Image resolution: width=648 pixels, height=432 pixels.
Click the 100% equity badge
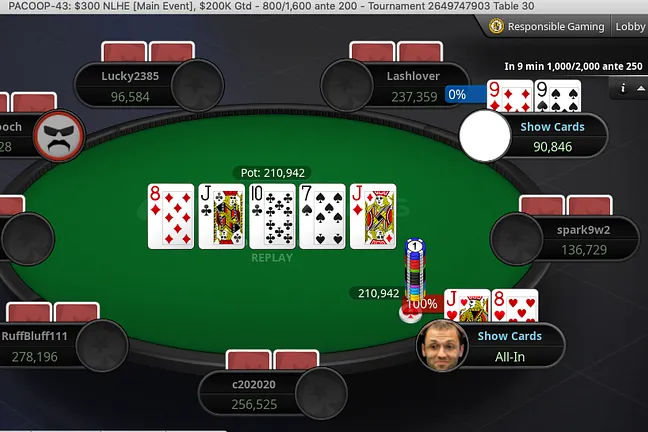tap(422, 304)
